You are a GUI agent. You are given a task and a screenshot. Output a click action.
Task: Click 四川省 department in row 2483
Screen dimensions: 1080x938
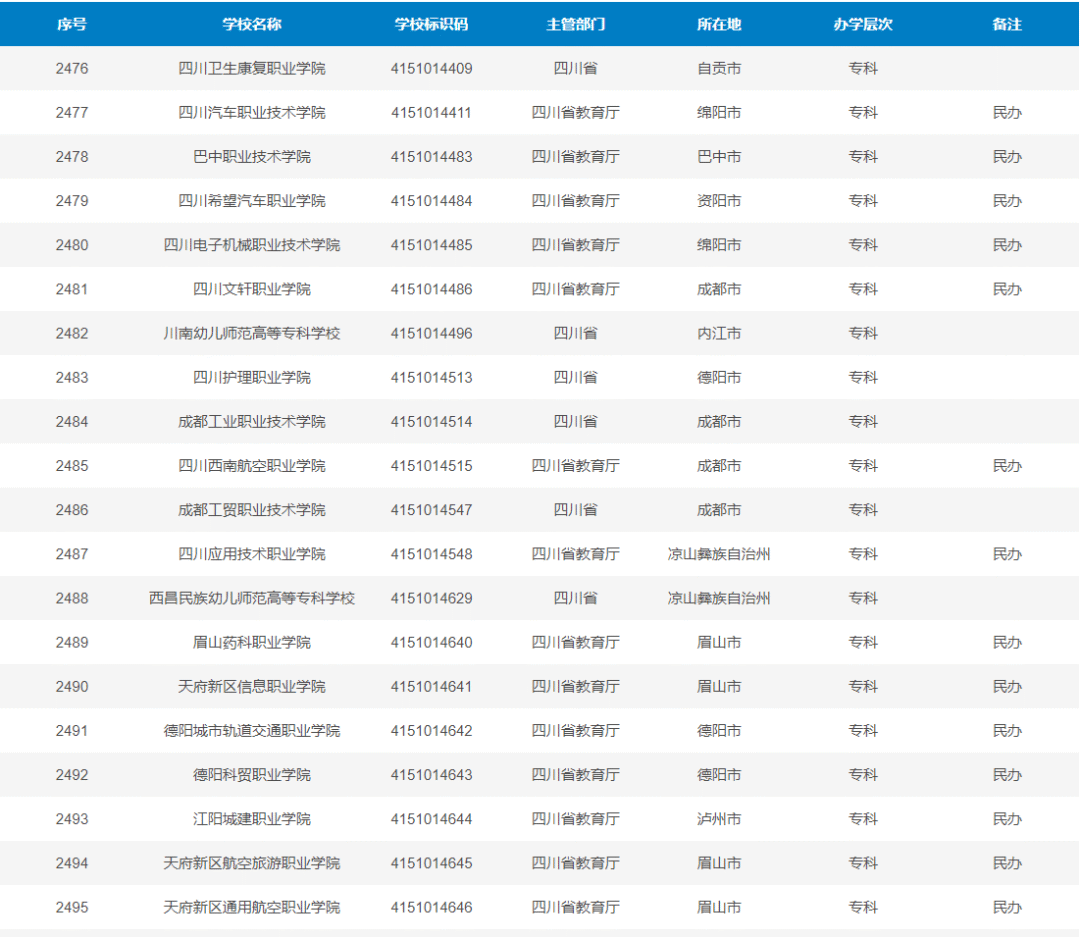pos(576,377)
